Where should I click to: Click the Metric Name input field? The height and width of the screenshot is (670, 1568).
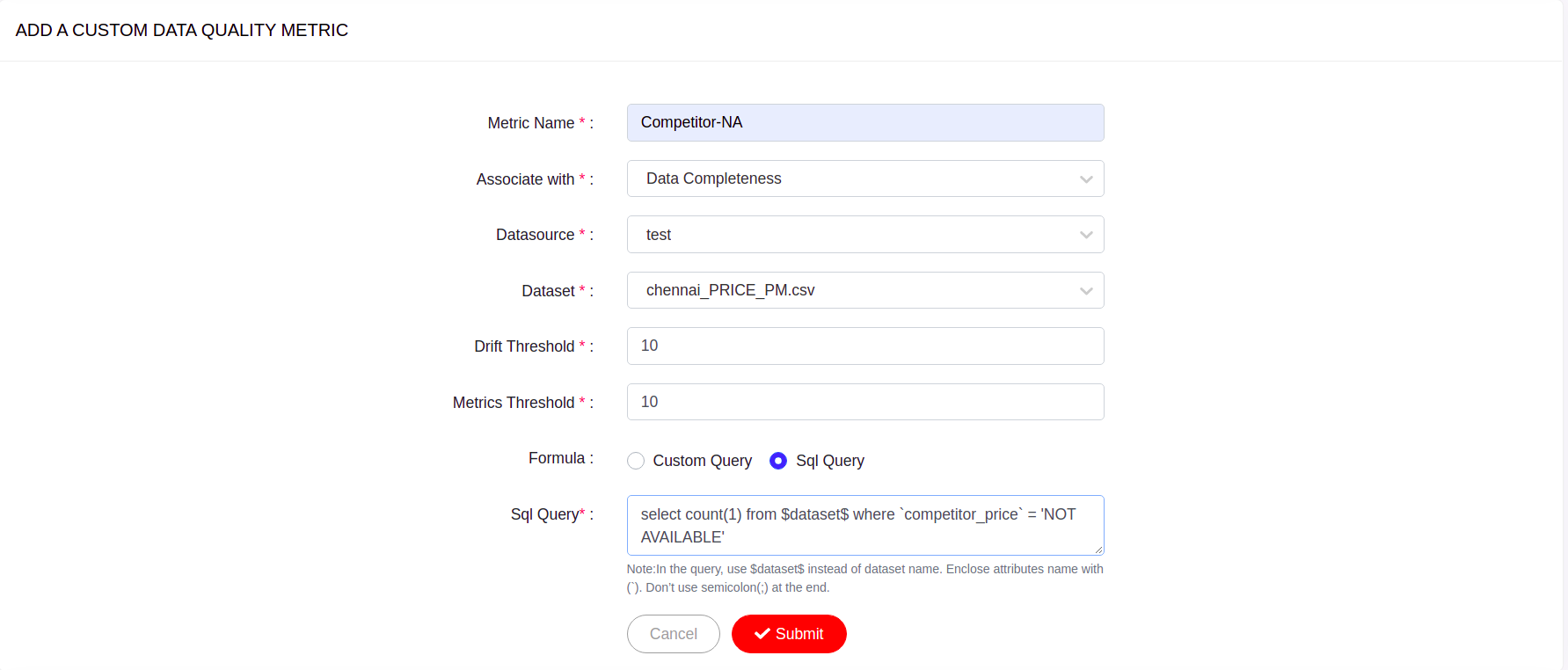tap(864, 122)
